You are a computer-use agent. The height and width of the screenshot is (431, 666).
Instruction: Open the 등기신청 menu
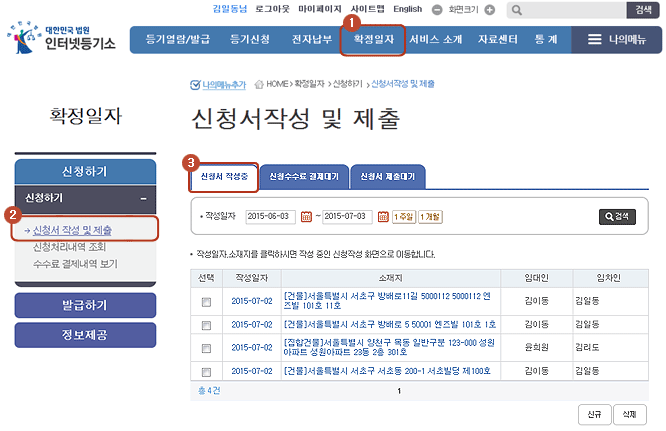250,39
